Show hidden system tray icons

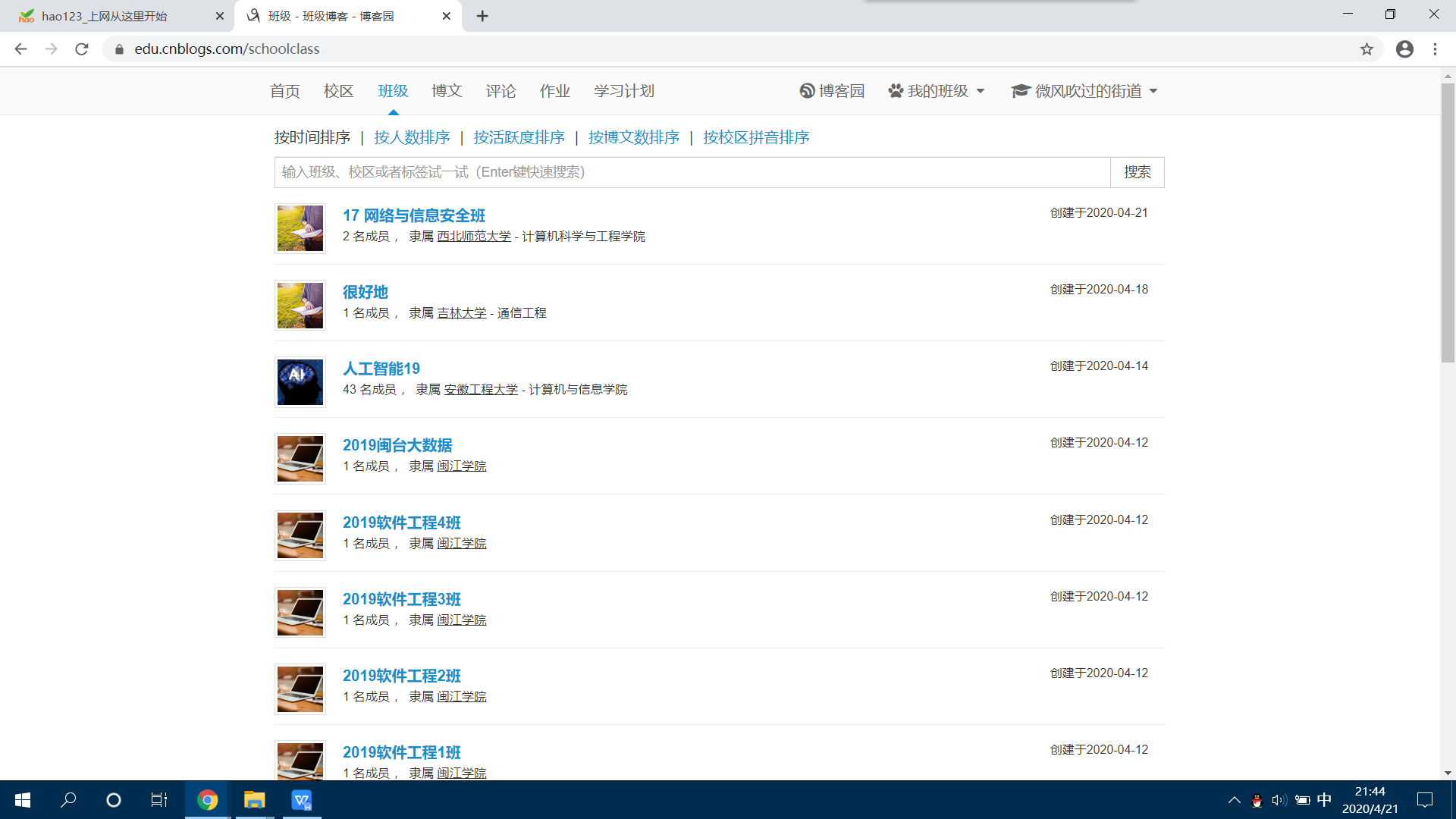point(1234,800)
